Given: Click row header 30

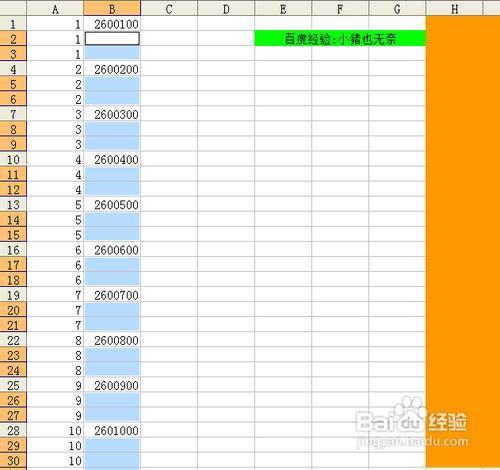Looking at the screenshot, I should 13,461.
